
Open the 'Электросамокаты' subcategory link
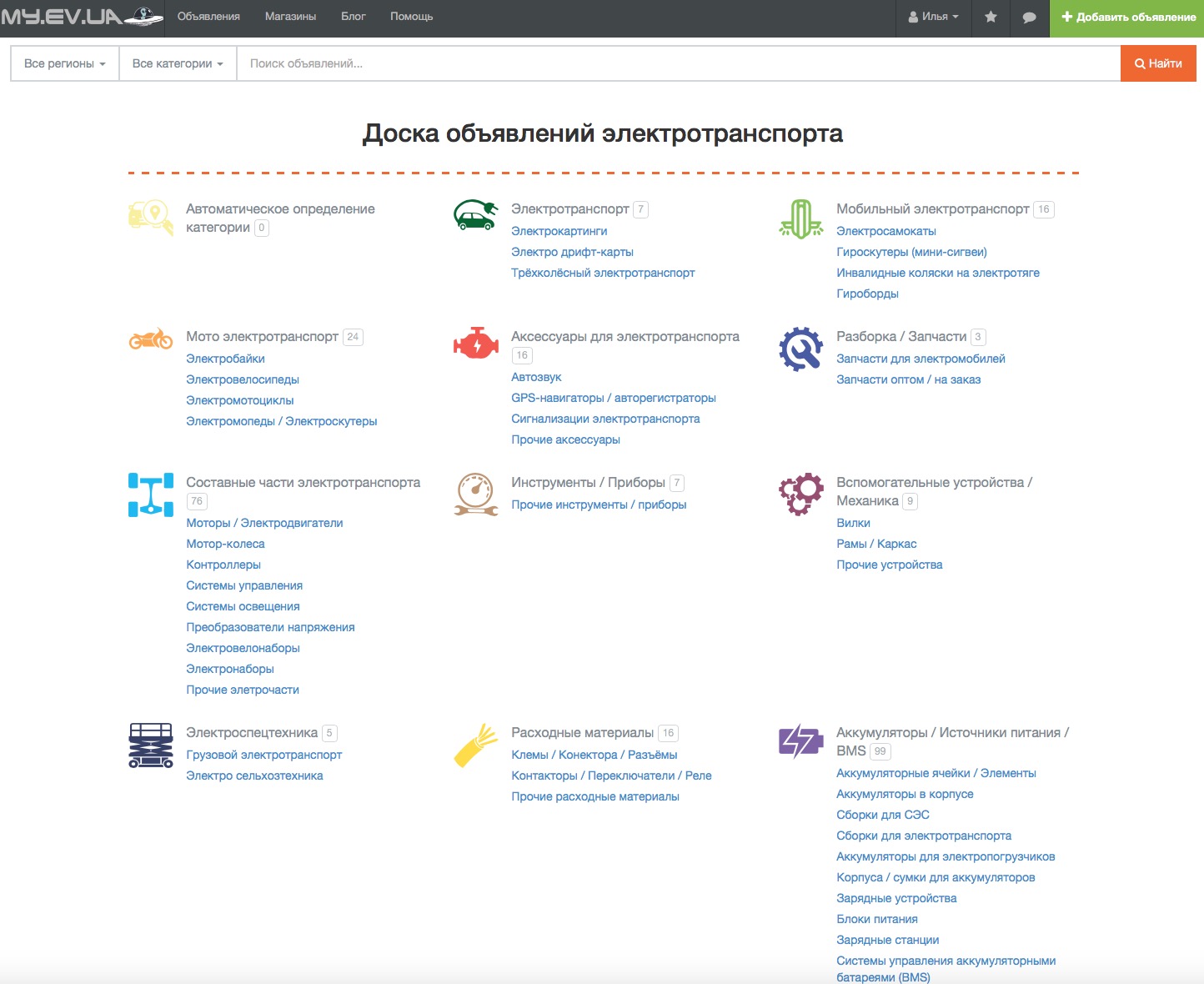(x=885, y=231)
